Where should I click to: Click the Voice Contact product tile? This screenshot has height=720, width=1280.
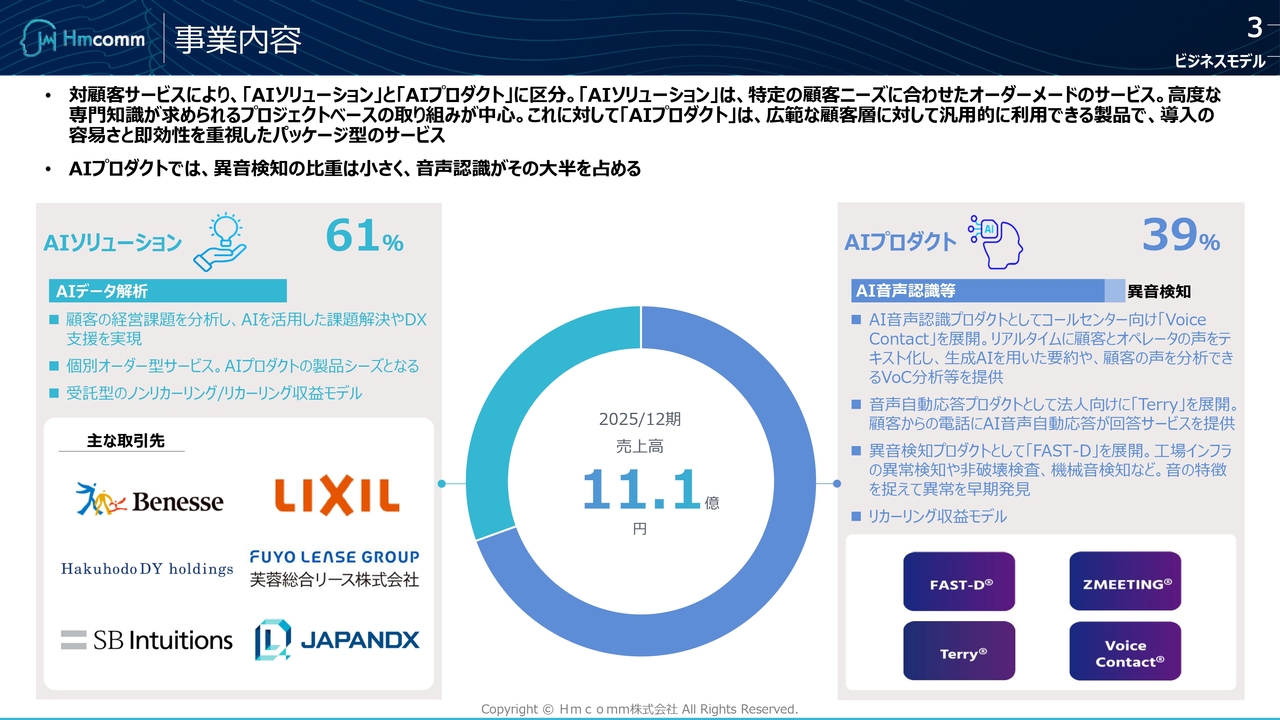point(1125,650)
